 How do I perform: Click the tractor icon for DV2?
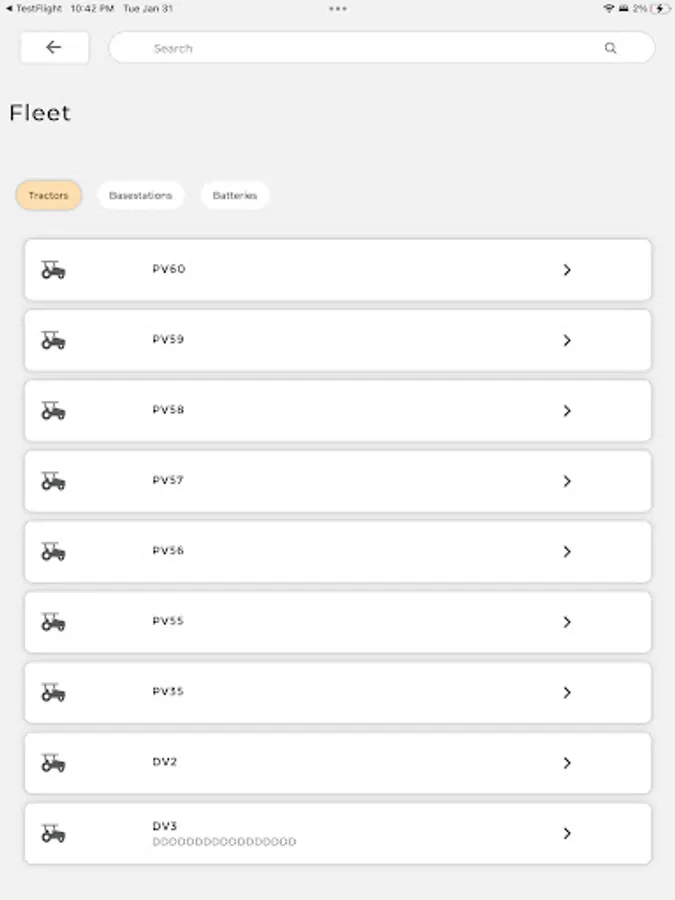[53, 763]
